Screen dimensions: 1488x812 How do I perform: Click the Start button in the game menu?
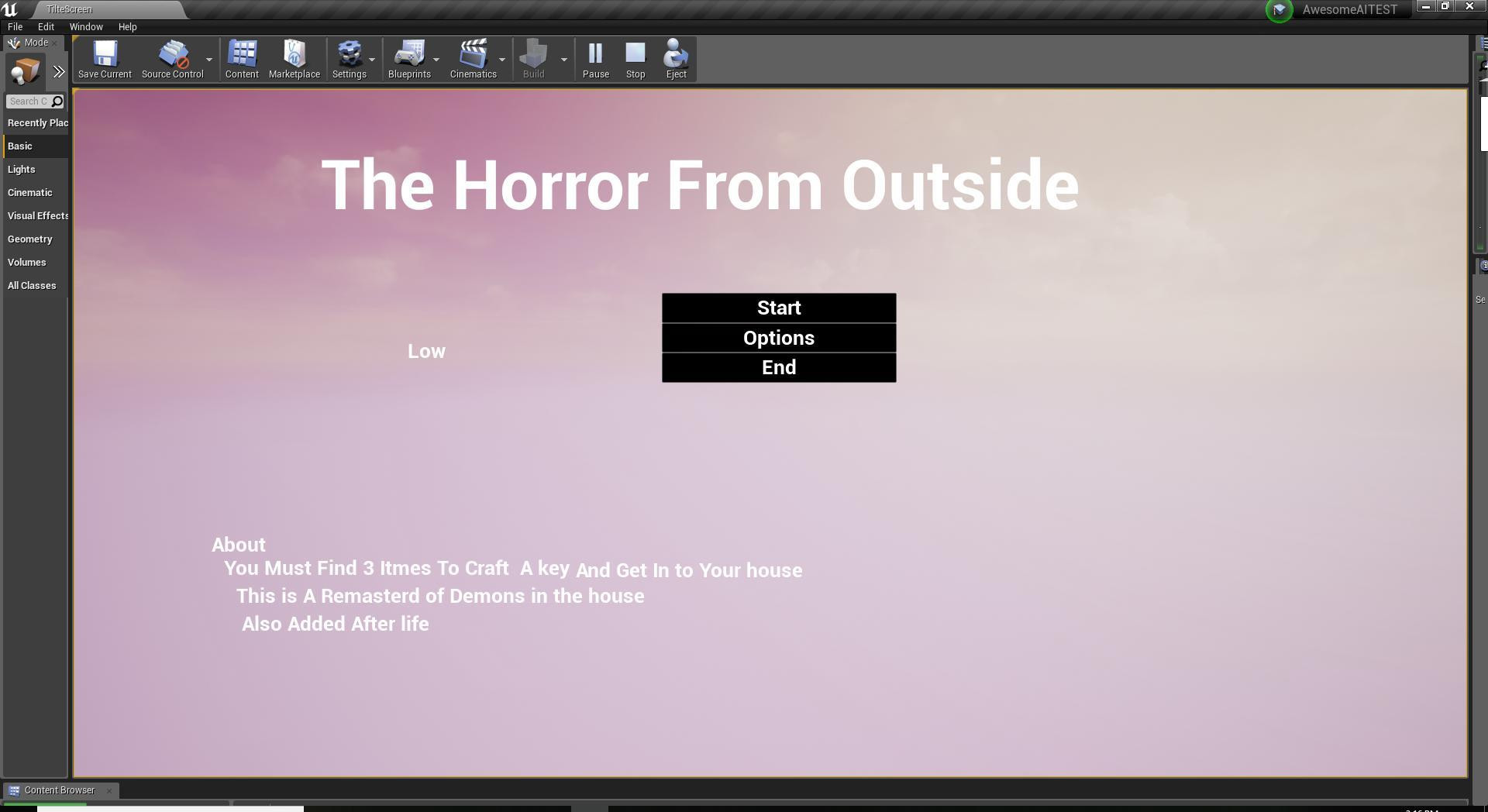779,308
